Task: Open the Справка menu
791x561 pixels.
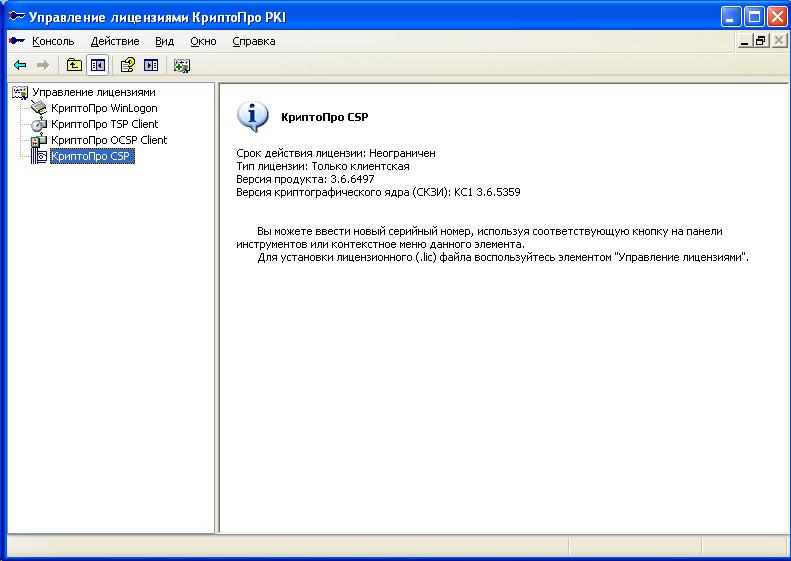Action: [254, 41]
